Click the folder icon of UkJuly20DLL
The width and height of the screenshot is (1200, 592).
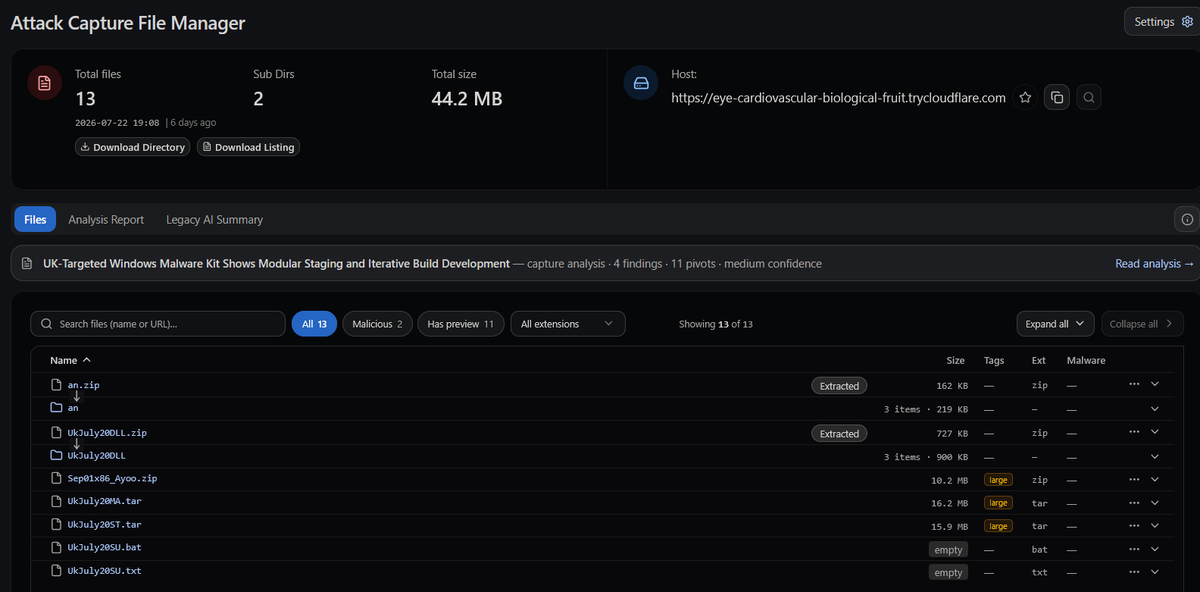(56, 456)
